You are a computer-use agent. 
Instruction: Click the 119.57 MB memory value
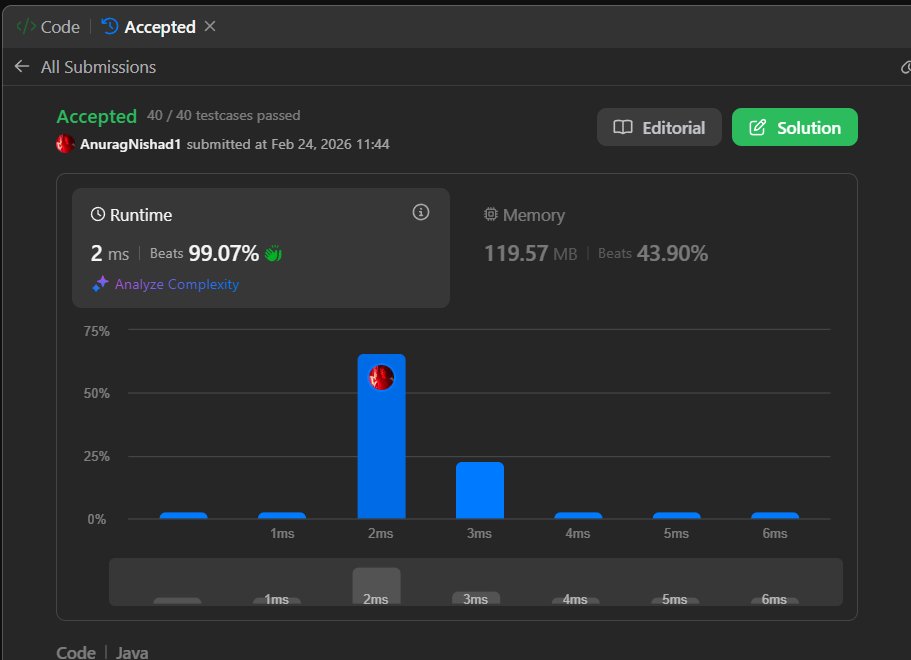click(530, 253)
